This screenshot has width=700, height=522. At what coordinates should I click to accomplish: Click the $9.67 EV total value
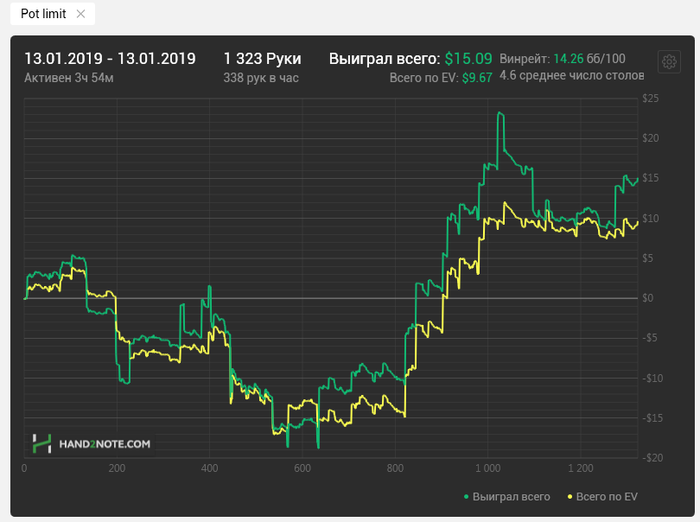tap(476, 77)
